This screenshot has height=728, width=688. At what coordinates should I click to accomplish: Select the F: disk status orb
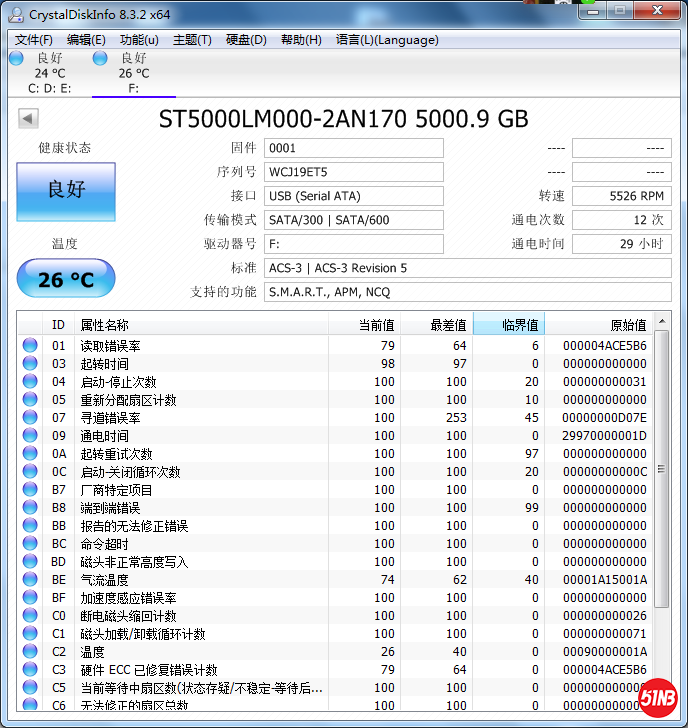click(100, 59)
